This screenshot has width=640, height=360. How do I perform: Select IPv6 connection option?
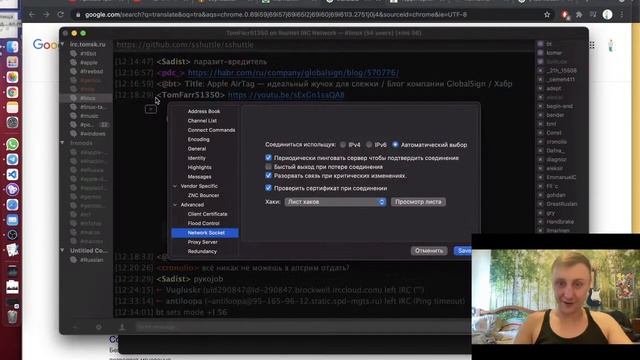369,144
